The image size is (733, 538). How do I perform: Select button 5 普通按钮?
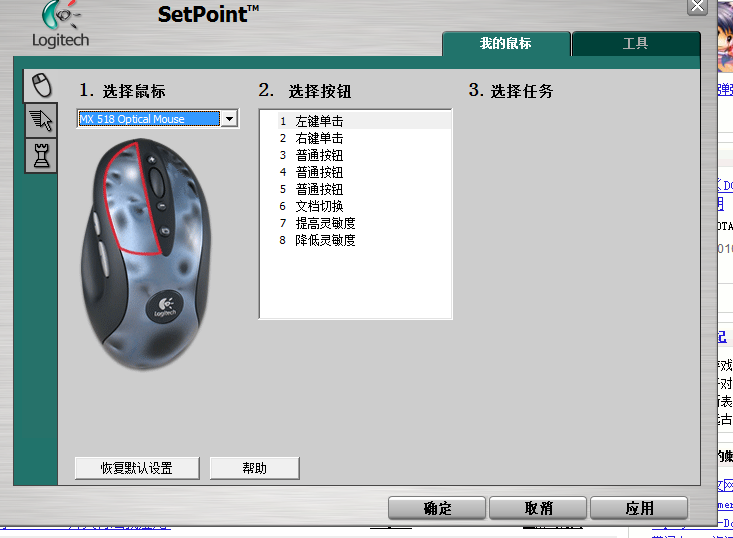tap(364, 189)
